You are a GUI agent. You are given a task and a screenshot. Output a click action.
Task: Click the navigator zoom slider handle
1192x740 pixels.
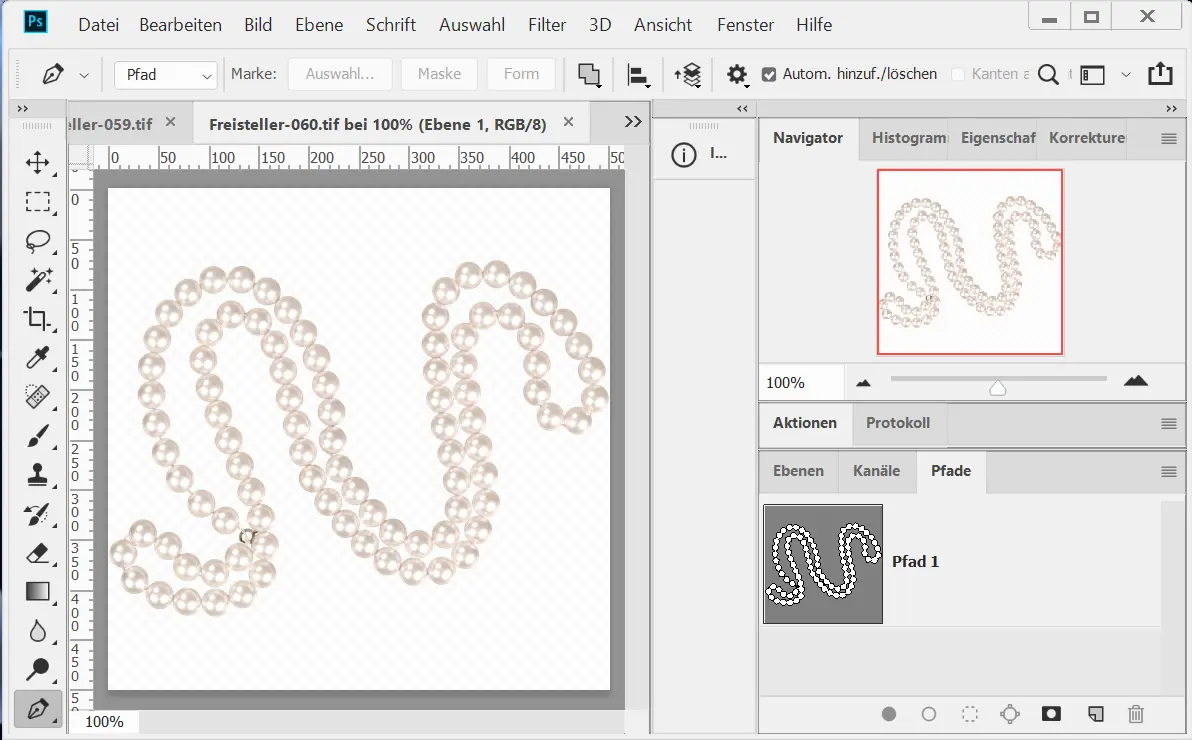coord(997,388)
